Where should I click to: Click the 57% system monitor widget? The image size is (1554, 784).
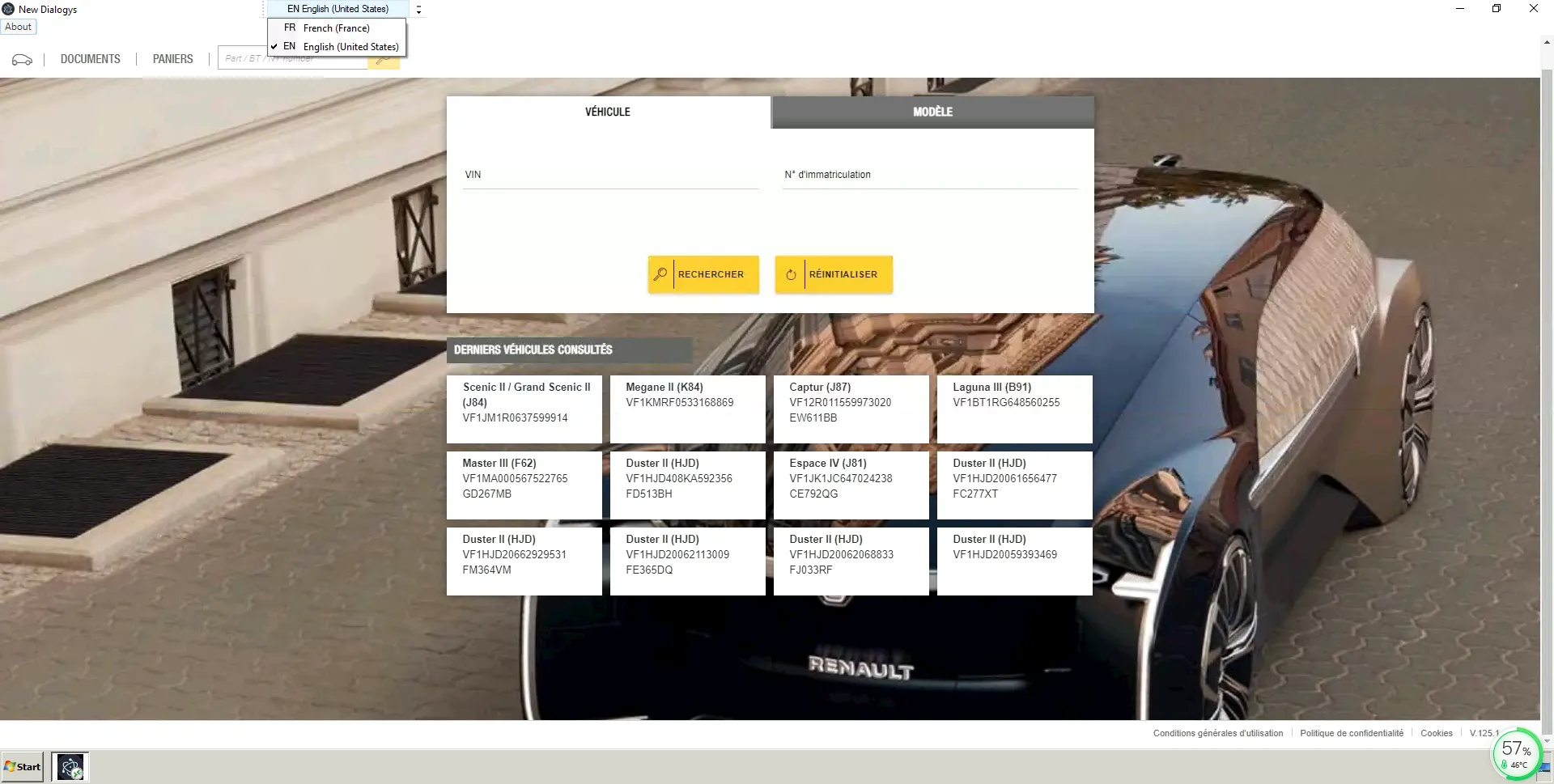pyautogui.click(x=1515, y=754)
